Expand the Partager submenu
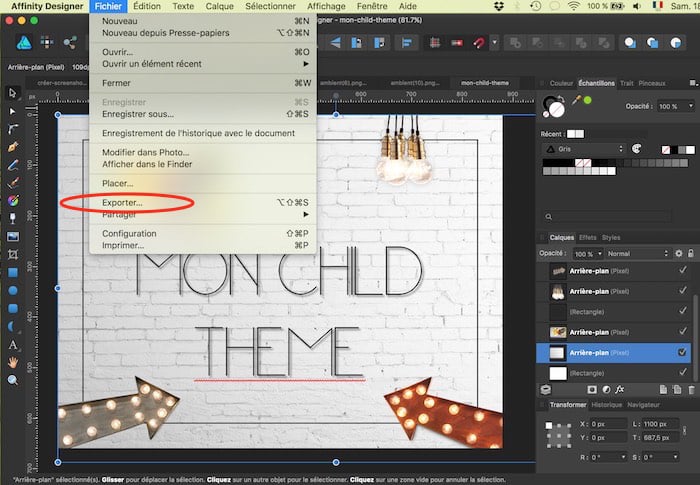The image size is (700, 485). click(x=203, y=214)
